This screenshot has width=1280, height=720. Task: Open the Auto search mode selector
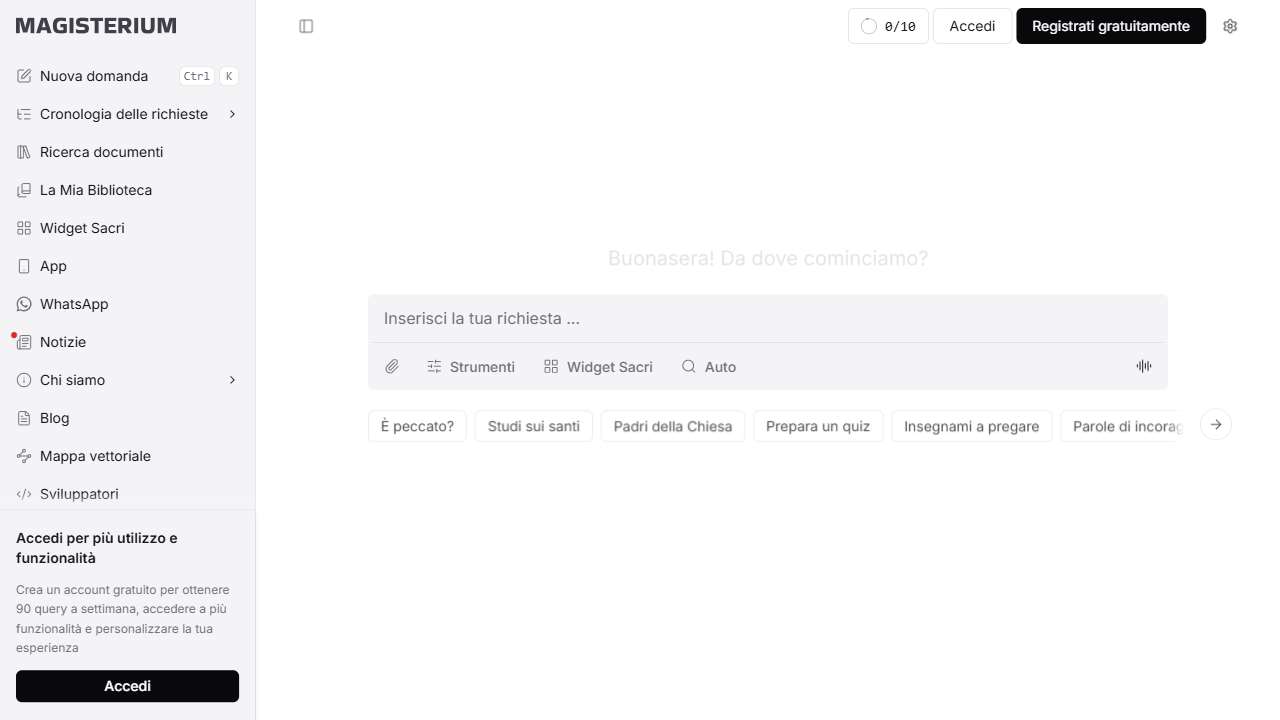click(709, 367)
